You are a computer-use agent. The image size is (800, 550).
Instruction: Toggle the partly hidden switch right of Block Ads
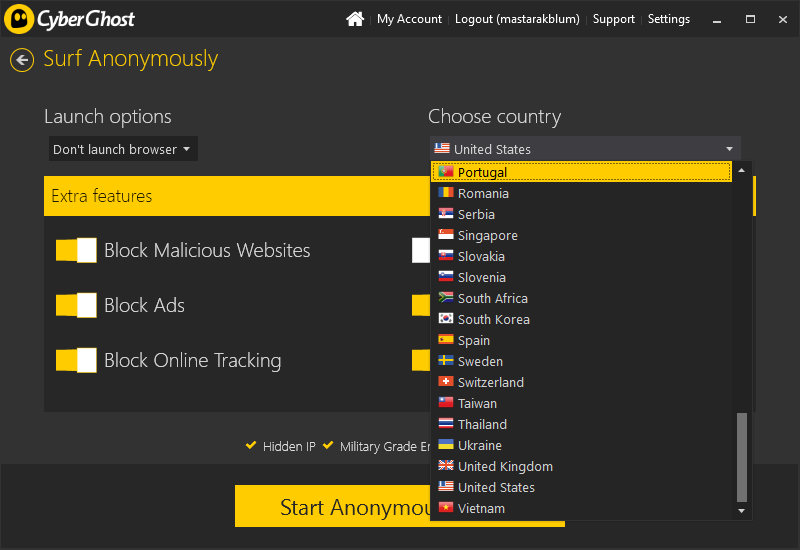coord(421,306)
